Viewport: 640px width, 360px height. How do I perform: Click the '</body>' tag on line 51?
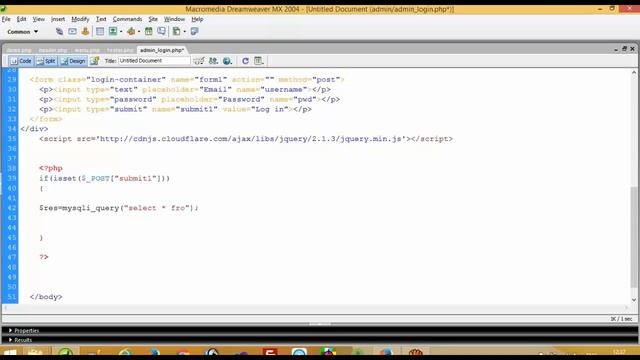click(x=46, y=297)
